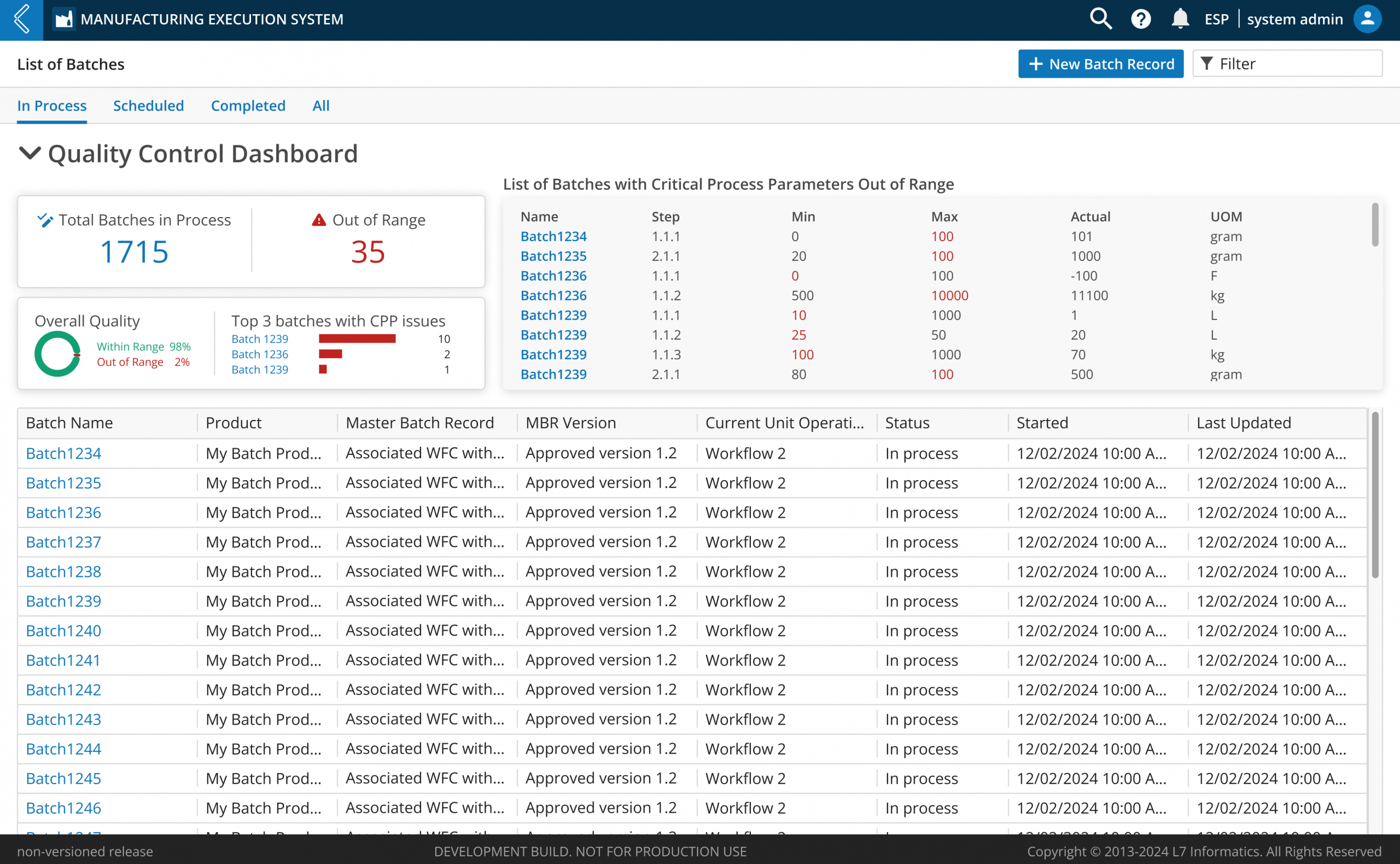Open the system admin user menu
This screenshot has height=864, width=1400.
pos(1294,20)
